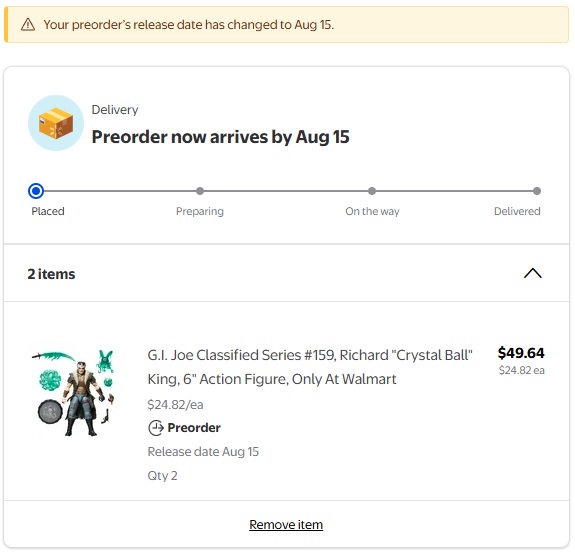Collapse the 2 items section chevron
The width and height of the screenshot is (575, 553).
[532, 274]
